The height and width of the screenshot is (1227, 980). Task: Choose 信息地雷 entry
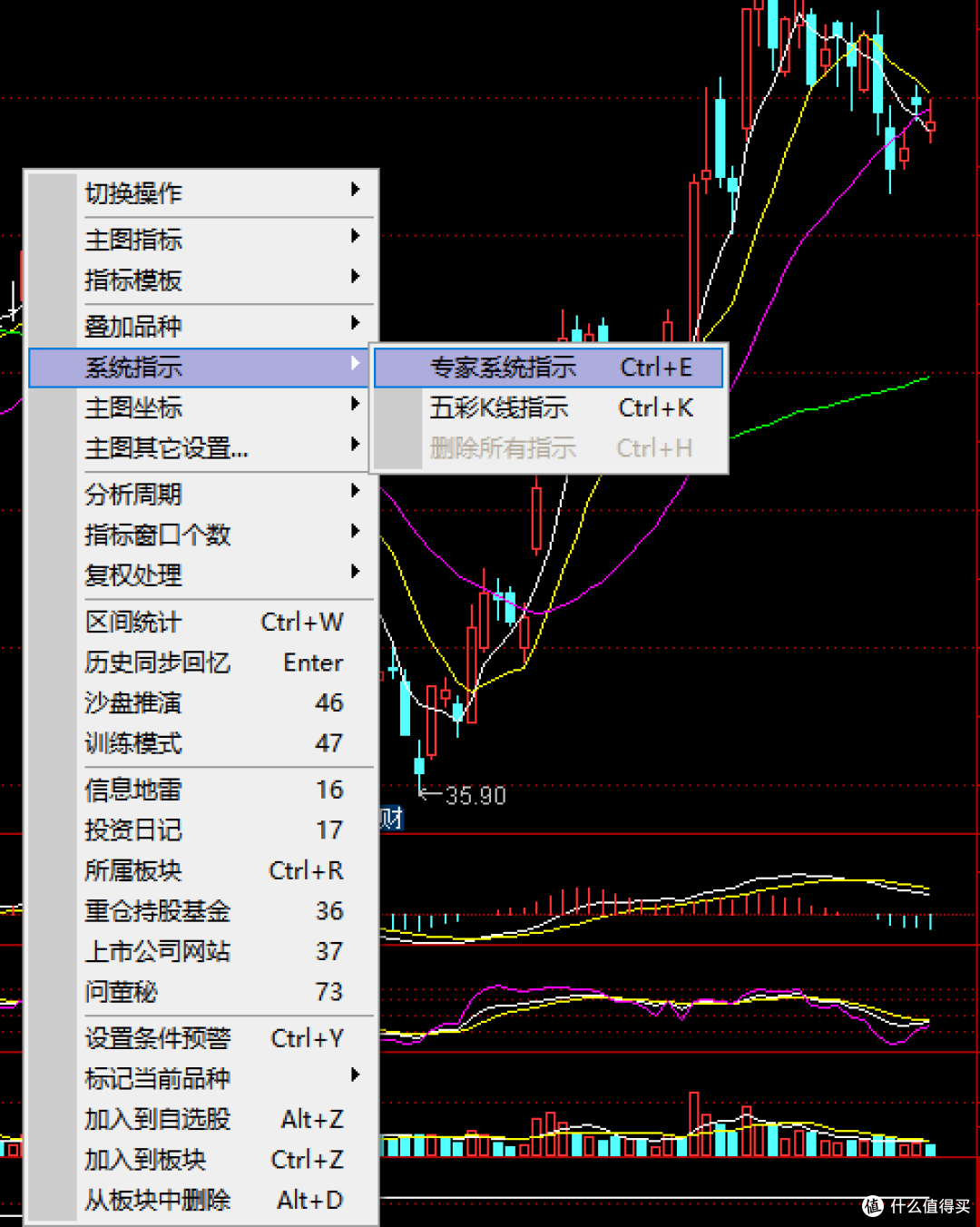pyautogui.click(x=202, y=790)
